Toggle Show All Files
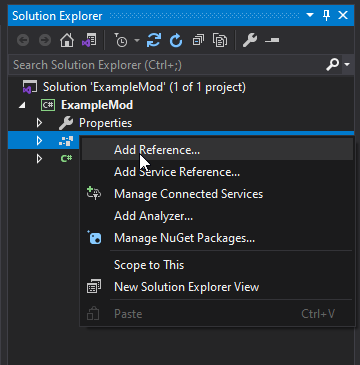 pyautogui.click(x=220, y=41)
